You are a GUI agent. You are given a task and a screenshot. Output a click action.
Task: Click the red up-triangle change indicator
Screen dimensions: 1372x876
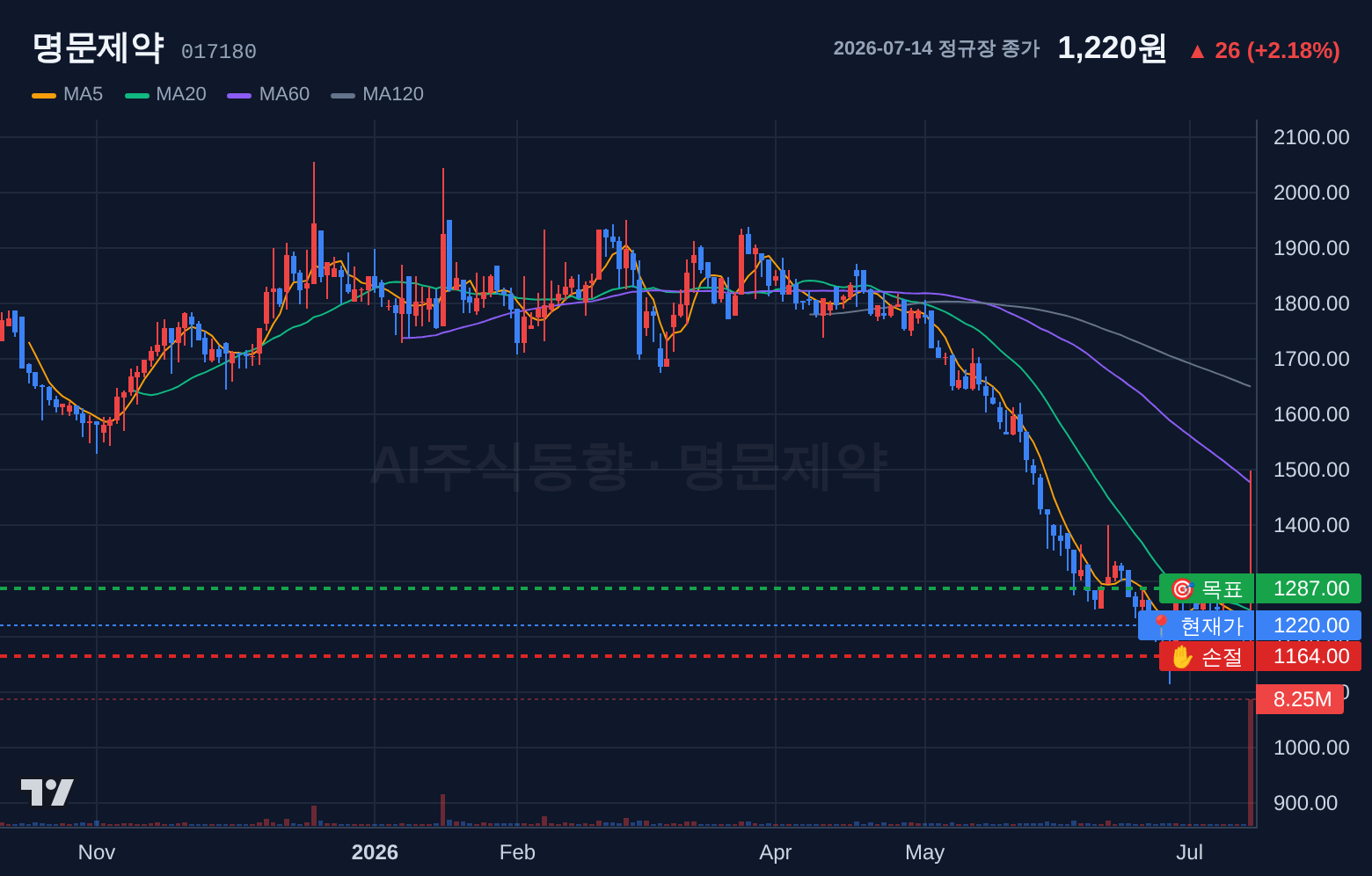tap(1197, 51)
